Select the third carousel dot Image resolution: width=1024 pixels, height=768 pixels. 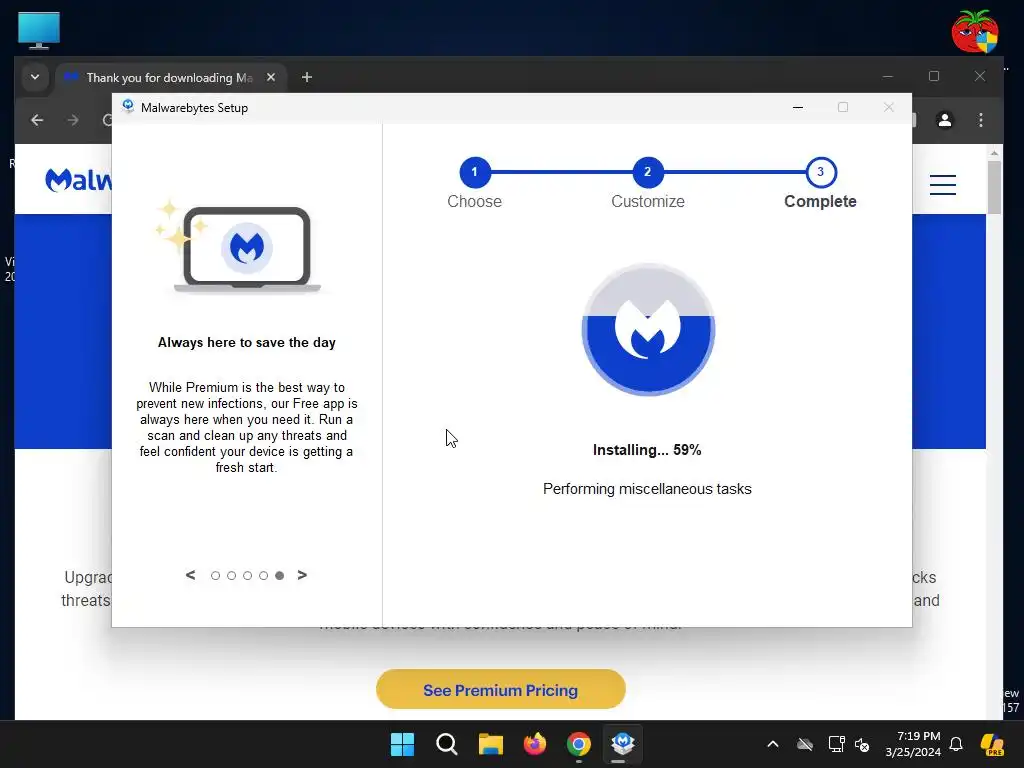[248, 575]
